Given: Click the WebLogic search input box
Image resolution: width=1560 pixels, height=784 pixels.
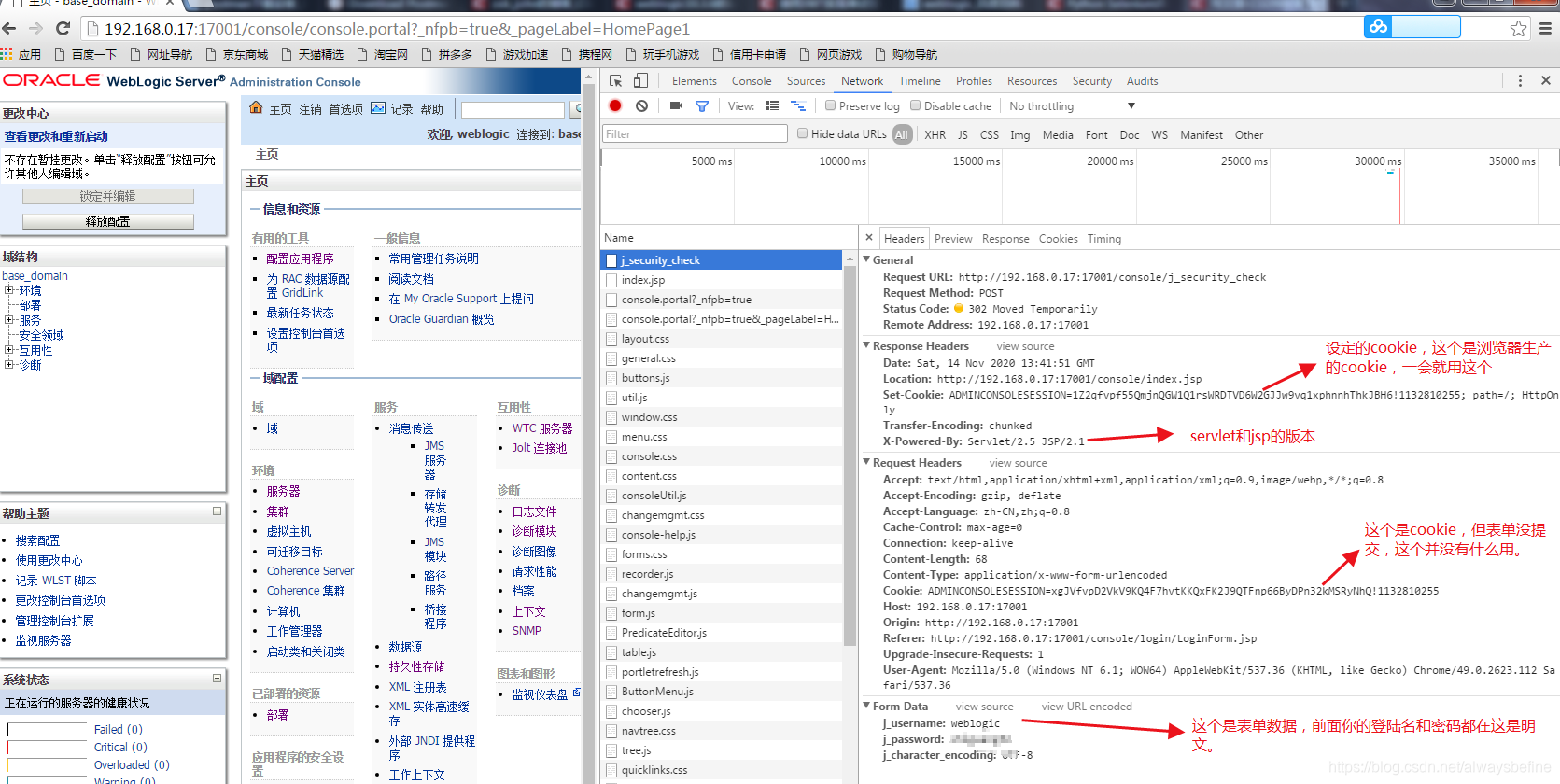Looking at the screenshot, I should [513, 109].
